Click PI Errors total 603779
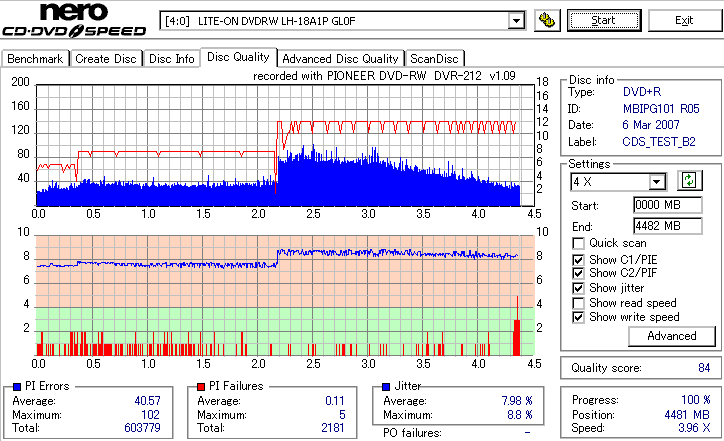Screen dimensions: 724x441 [x=142, y=428]
